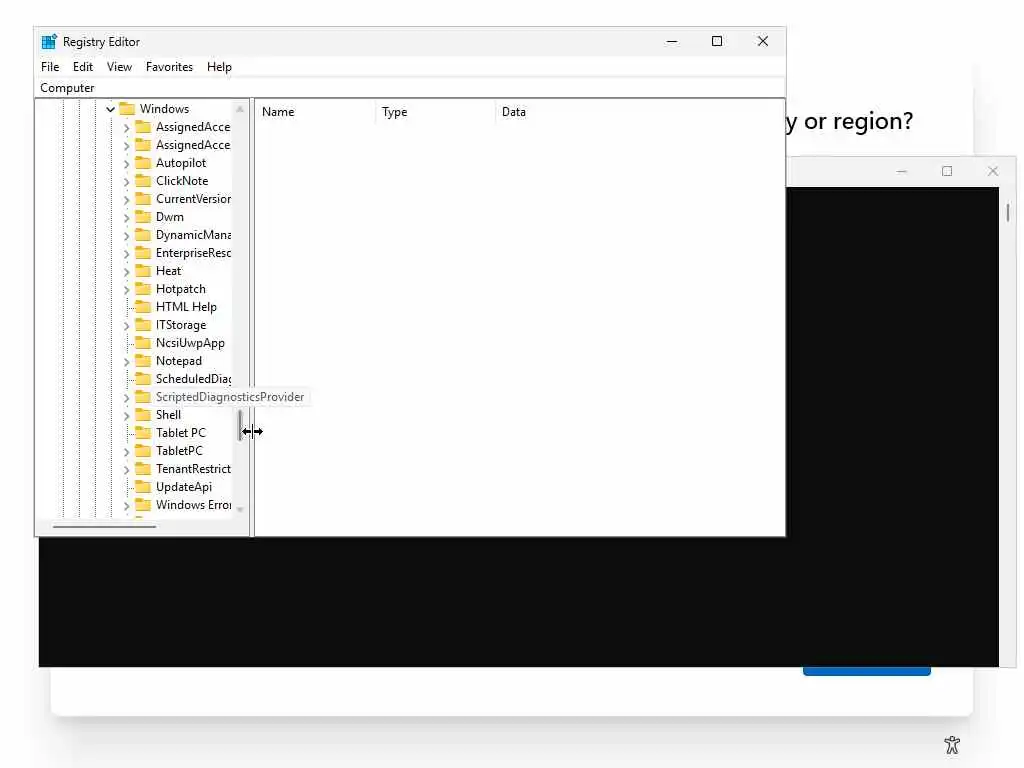1024x768 pixels.
Task: Click the HTML Help folder icon
Action: 142,306
